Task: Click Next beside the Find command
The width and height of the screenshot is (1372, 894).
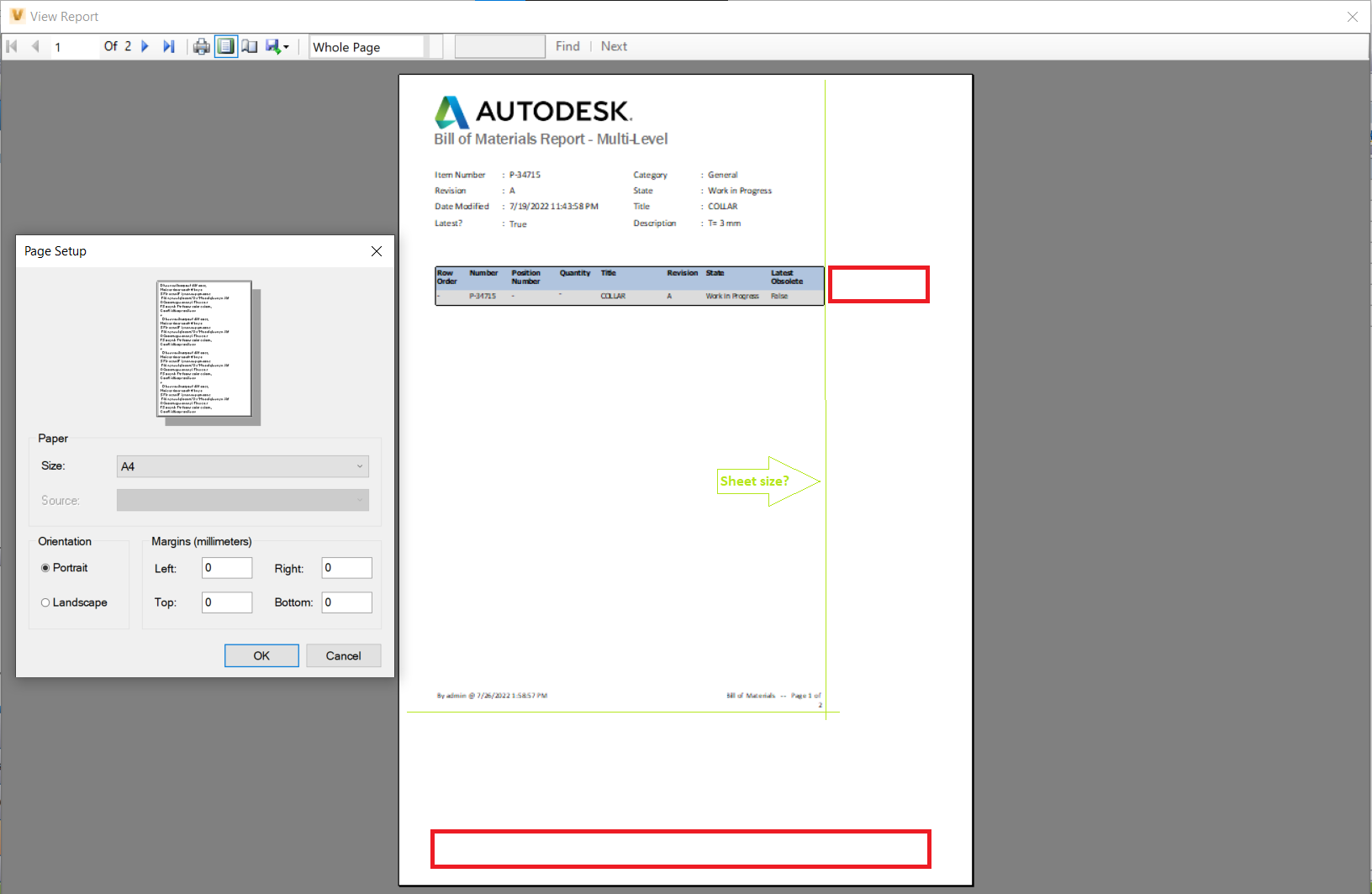Action: (x=614, y=46)
